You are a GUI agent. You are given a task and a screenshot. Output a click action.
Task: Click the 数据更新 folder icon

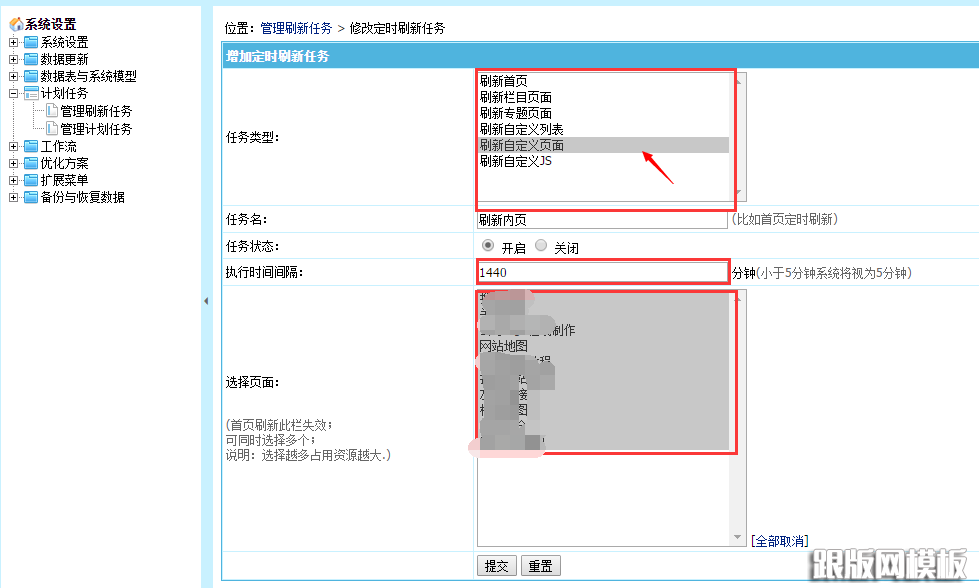coord(30,59)
